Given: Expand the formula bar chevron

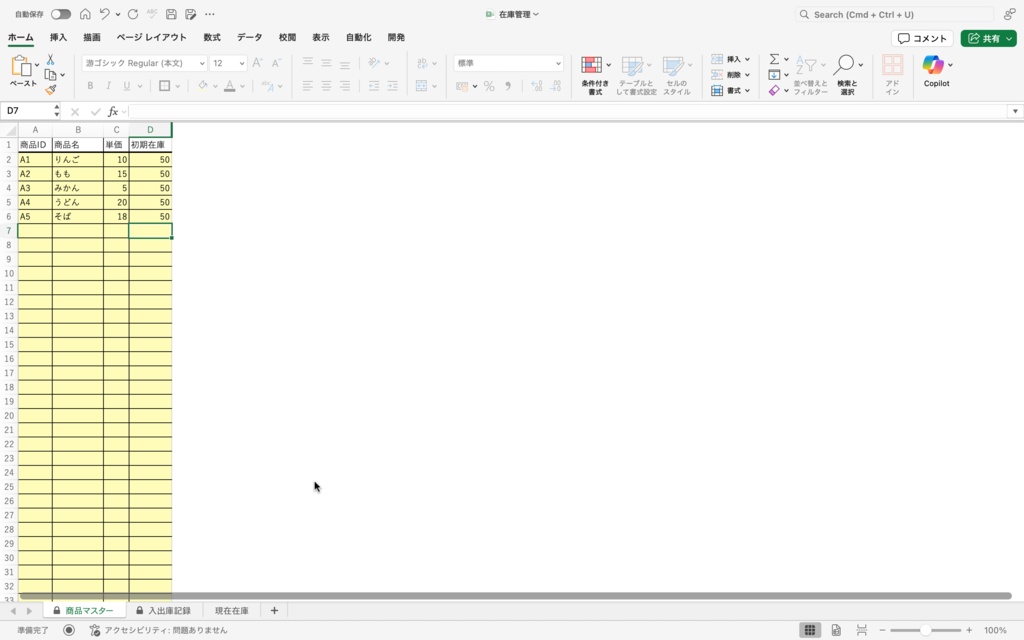Looking at the screenshot, I should 1015,112.
